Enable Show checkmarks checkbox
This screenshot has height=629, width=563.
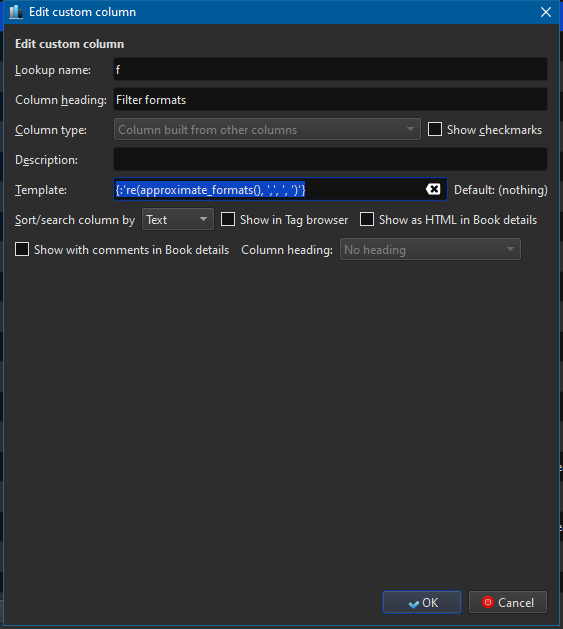(435, 130)
